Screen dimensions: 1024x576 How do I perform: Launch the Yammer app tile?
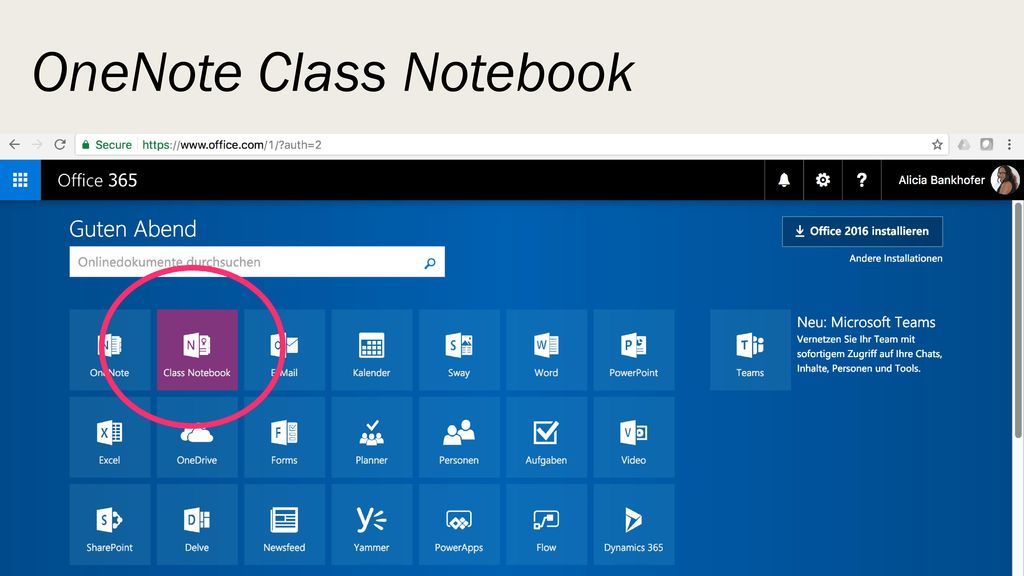[372, 524]
